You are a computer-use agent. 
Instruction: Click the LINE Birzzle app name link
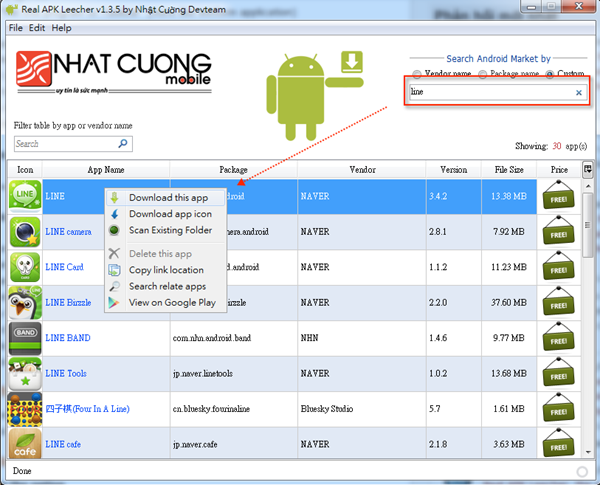[x=68, y=302]
